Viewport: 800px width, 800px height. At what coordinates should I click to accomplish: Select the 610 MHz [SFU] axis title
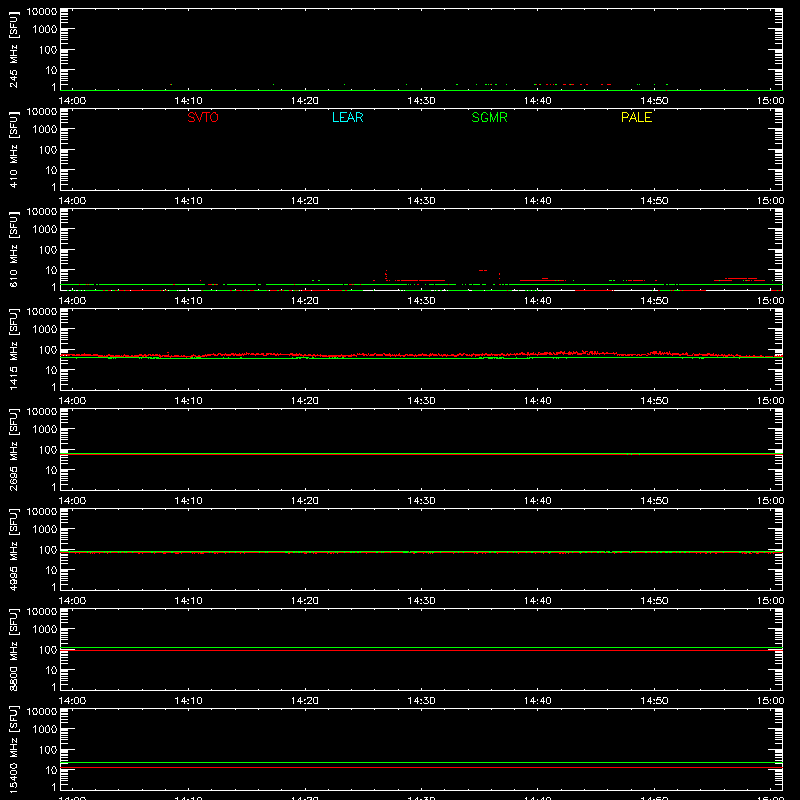[x=13, y=250]
